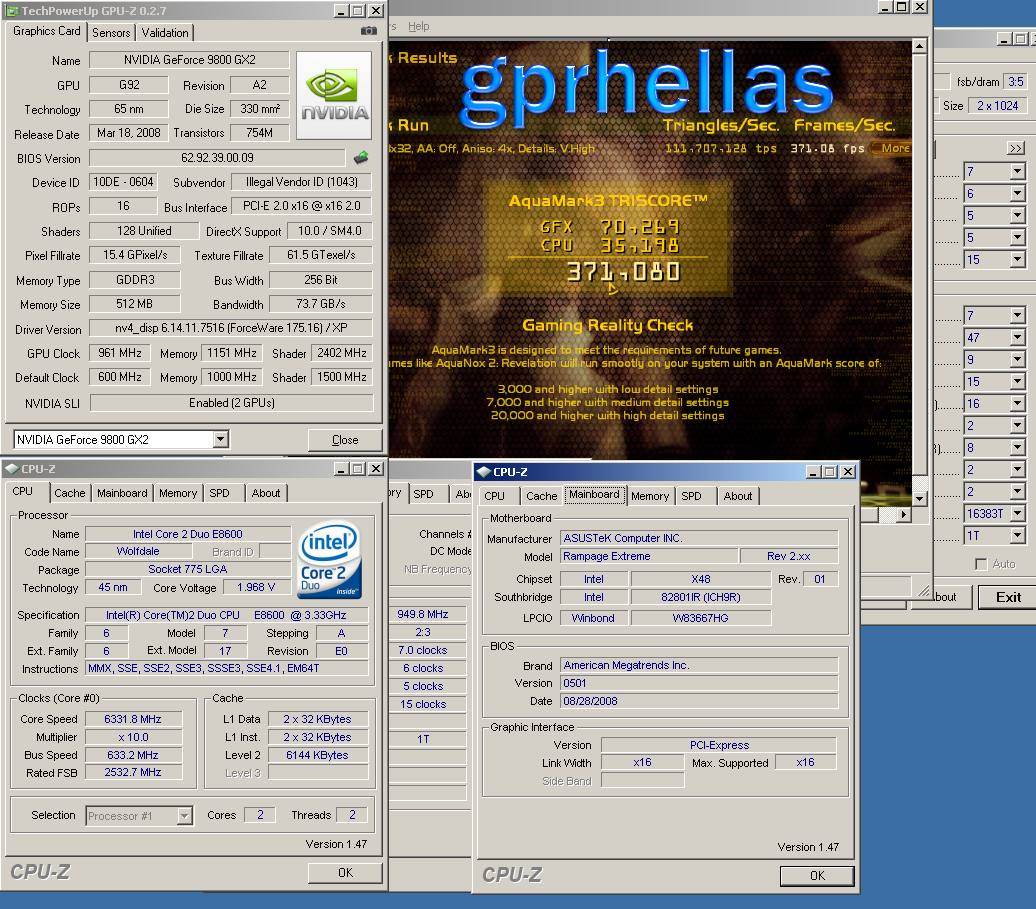Click the GPU-Z screenshot camera icon
This screenshot has width=1036, height=909.
pos(369,31)
